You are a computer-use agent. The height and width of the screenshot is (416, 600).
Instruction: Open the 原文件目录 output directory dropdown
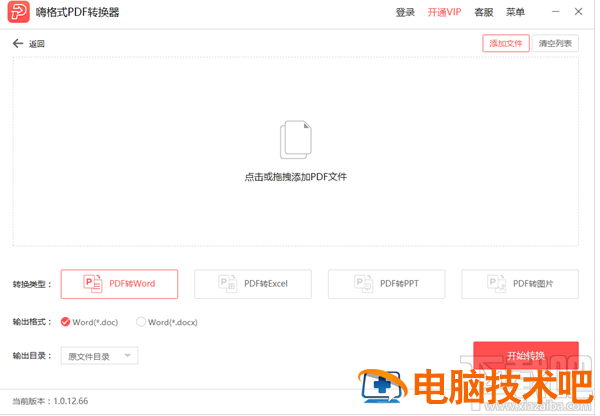coord(99,356)
